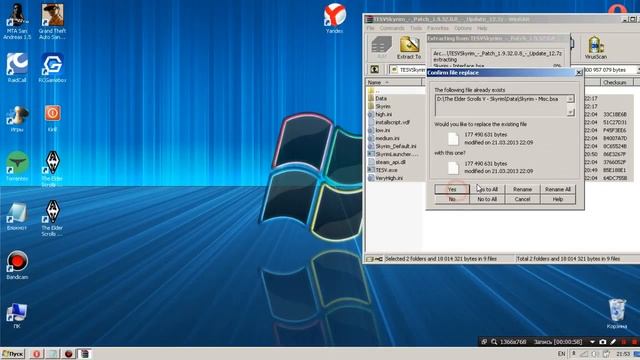The width and height of the screenshot is (640, 360).
Task: Launch the green Torrentex desktop icon
Action: coord(17,166)
